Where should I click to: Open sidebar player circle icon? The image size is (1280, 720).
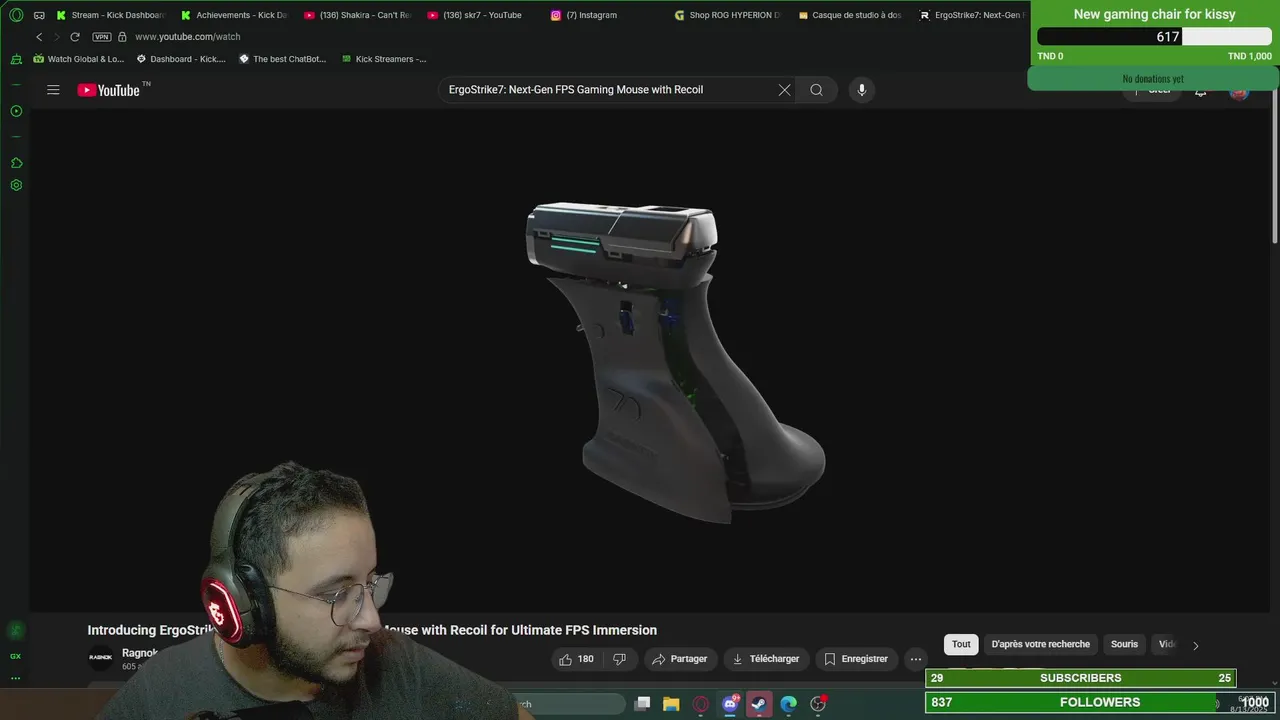[x=16, y=111]
